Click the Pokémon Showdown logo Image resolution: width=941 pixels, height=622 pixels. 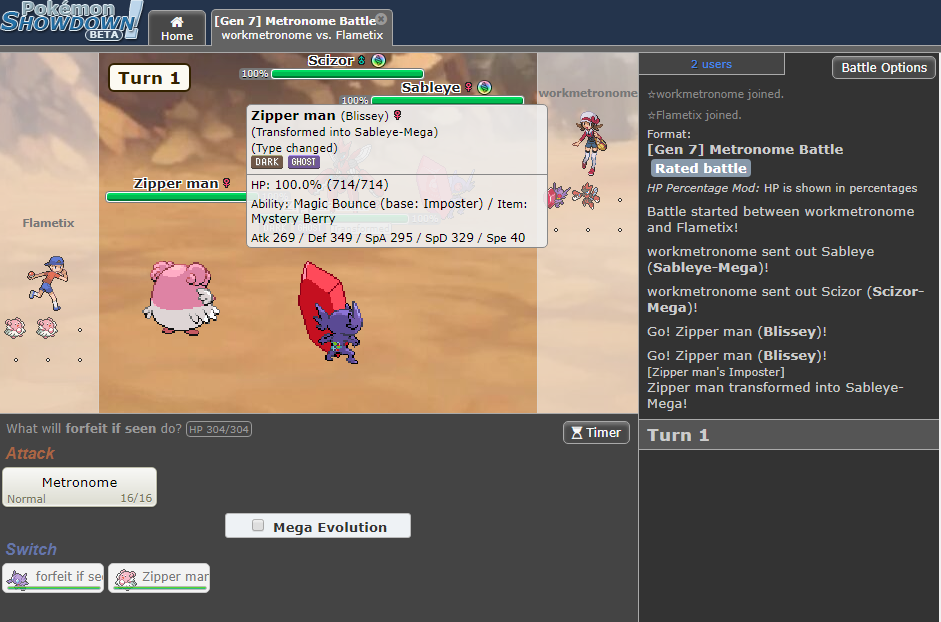(x=73, y=22)
